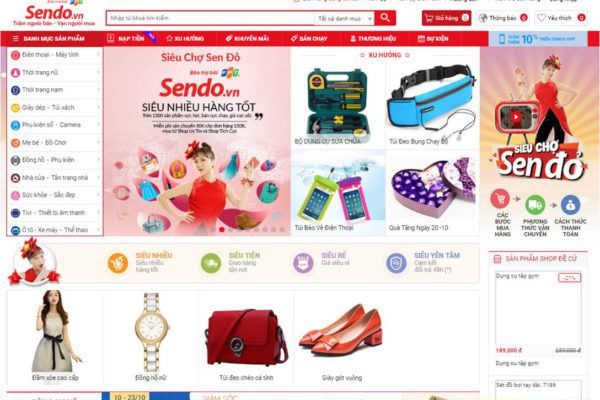
Task: Select the active red carousel dot
Action: click(x=222, y=230)
